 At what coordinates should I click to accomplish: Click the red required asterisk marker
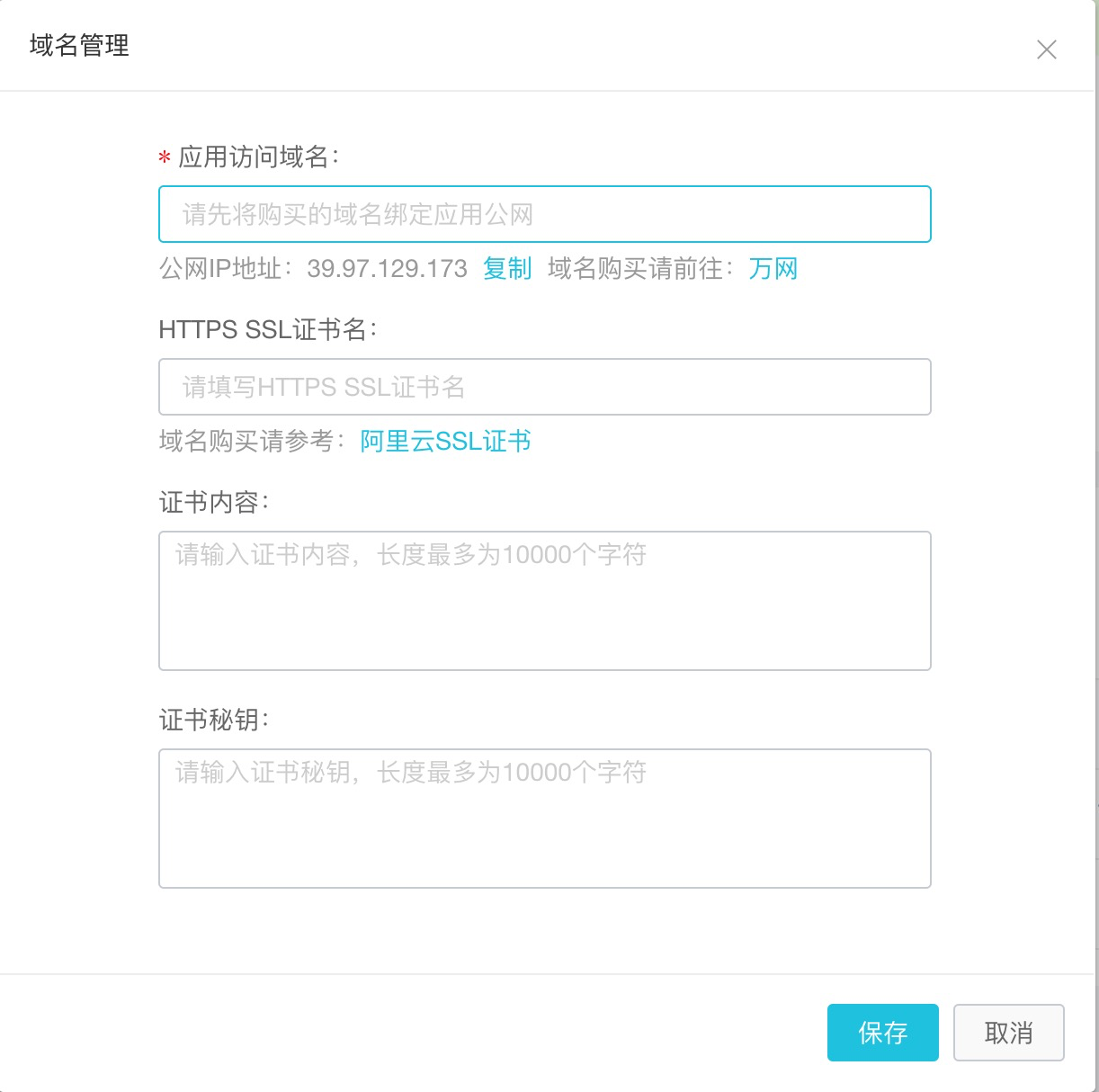pyautogui.click(x=163, y=159)
